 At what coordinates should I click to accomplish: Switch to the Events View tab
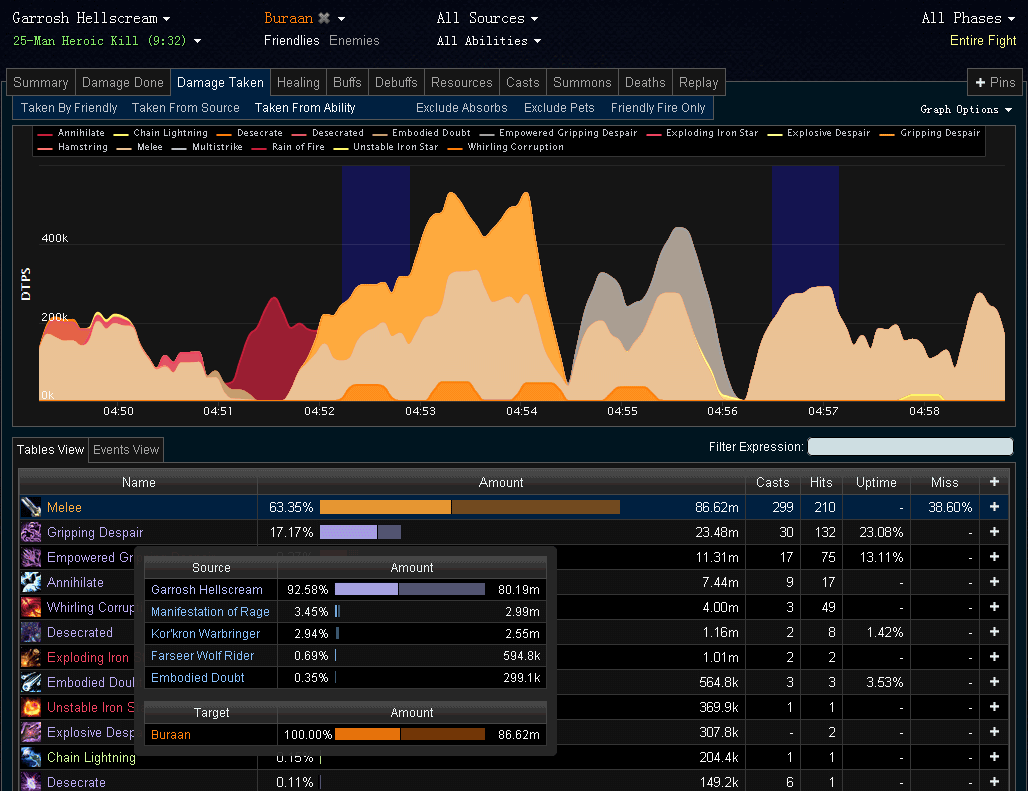[x=126, y=450]
